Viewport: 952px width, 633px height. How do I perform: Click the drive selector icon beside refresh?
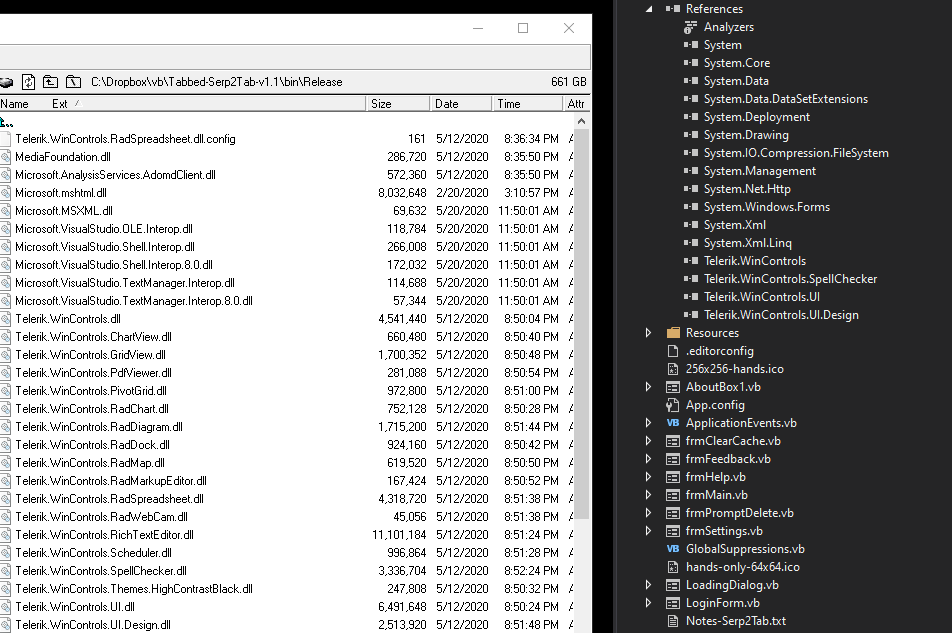(6, 82)
